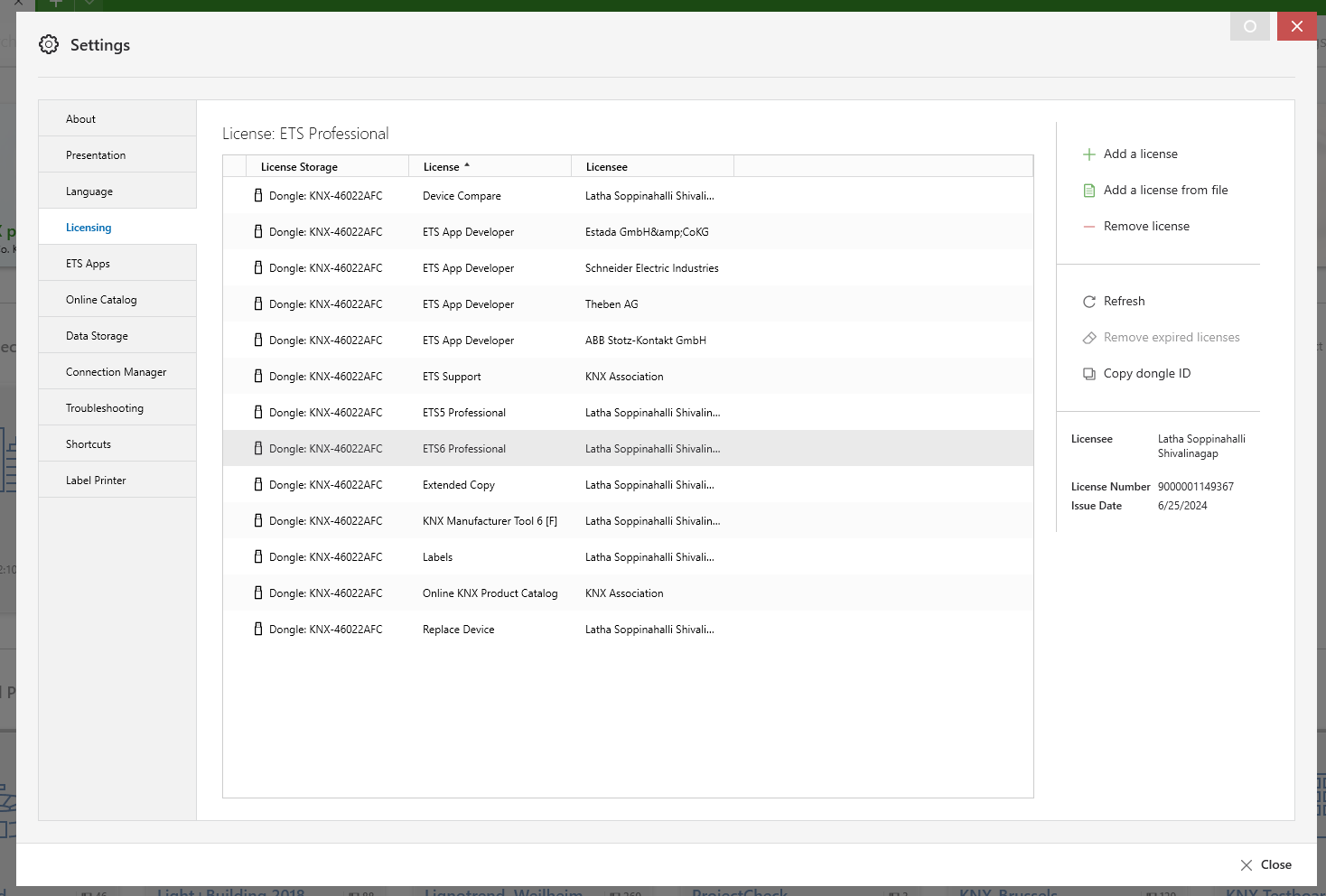Open the Label Printer tab
The width and height of the screenshot is (1326, 896).
pyautogui.click(x=117, y=480)
